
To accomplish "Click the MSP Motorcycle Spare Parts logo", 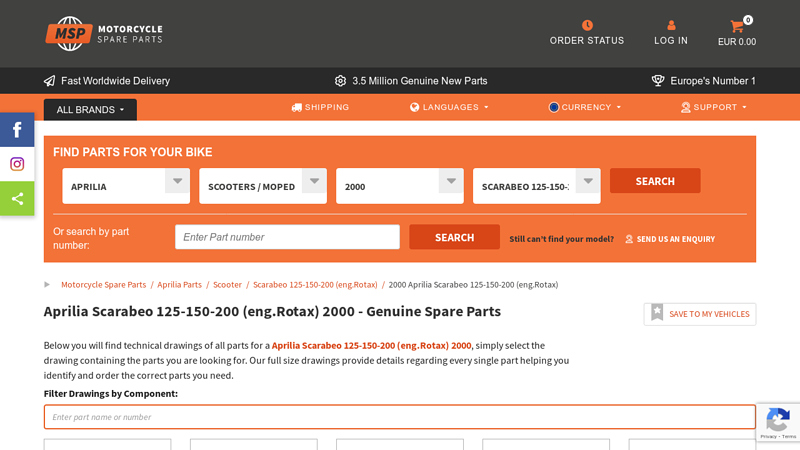I will [103, 33].
